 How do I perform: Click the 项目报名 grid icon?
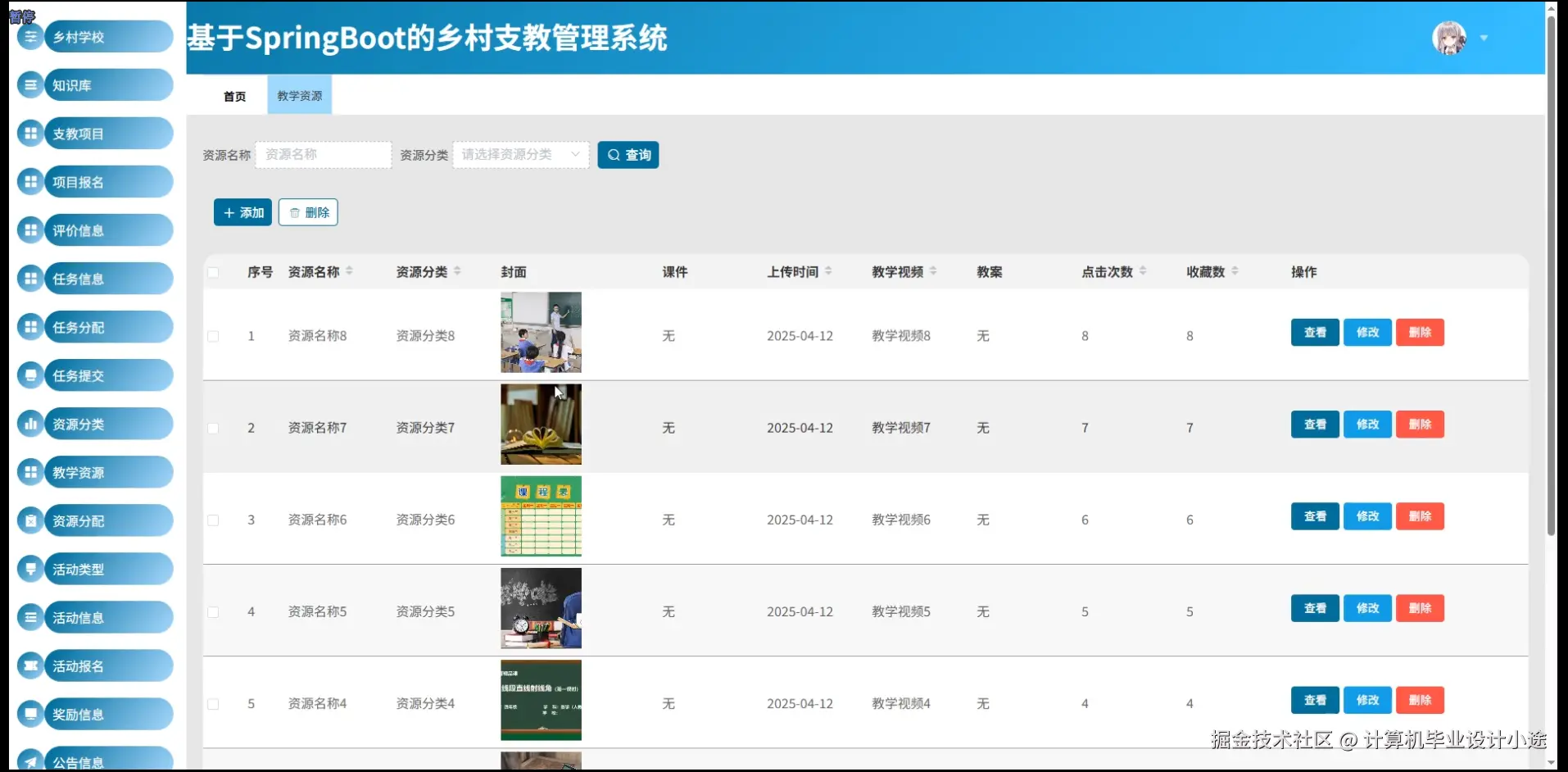tap(30, 182)
